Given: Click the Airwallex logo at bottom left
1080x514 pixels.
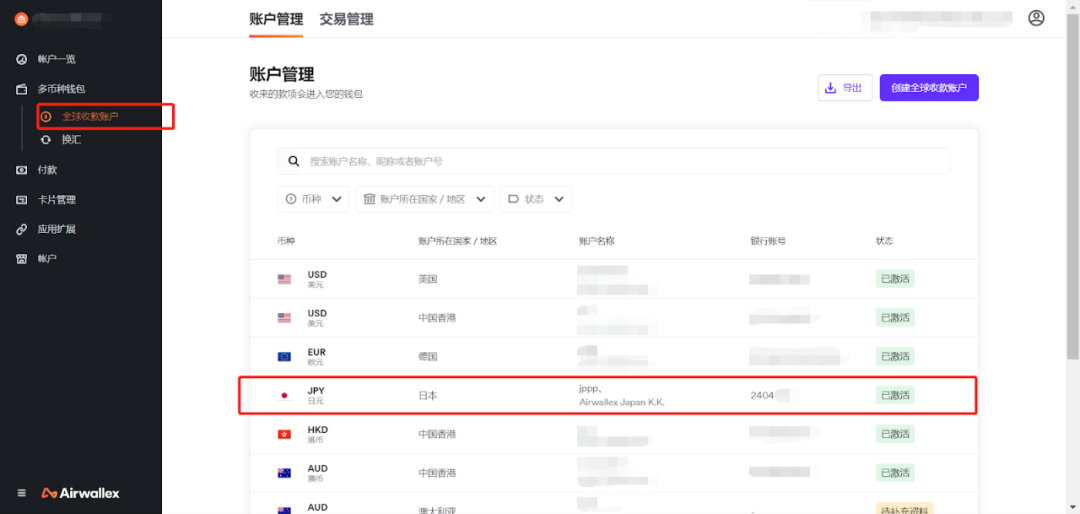Looking at the screenshot, I should tap(80, 493).
